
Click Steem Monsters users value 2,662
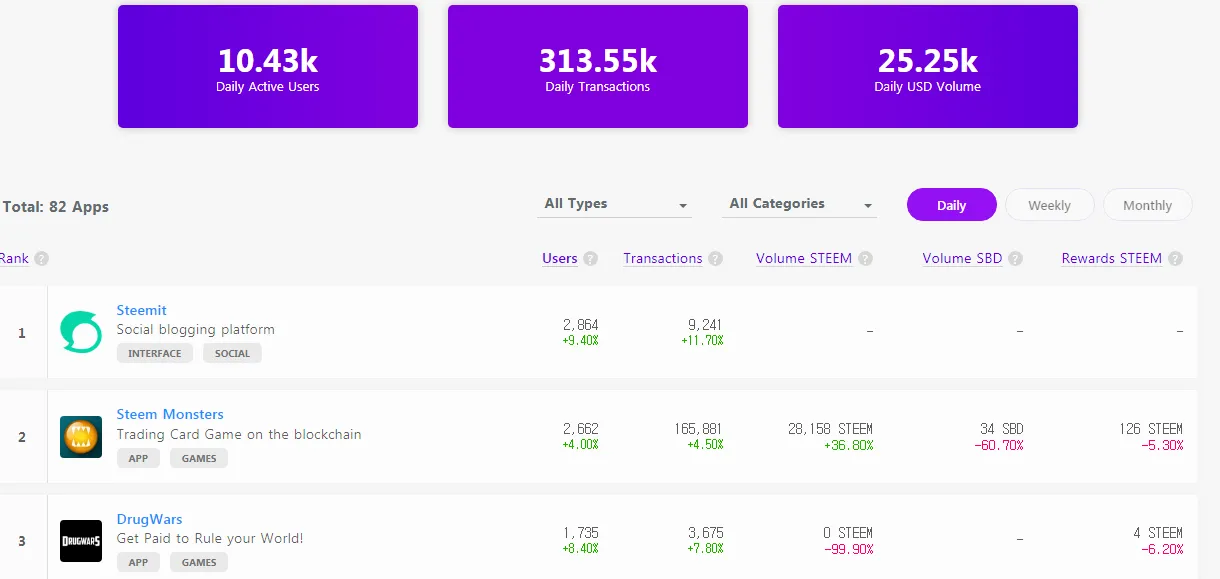580,428
